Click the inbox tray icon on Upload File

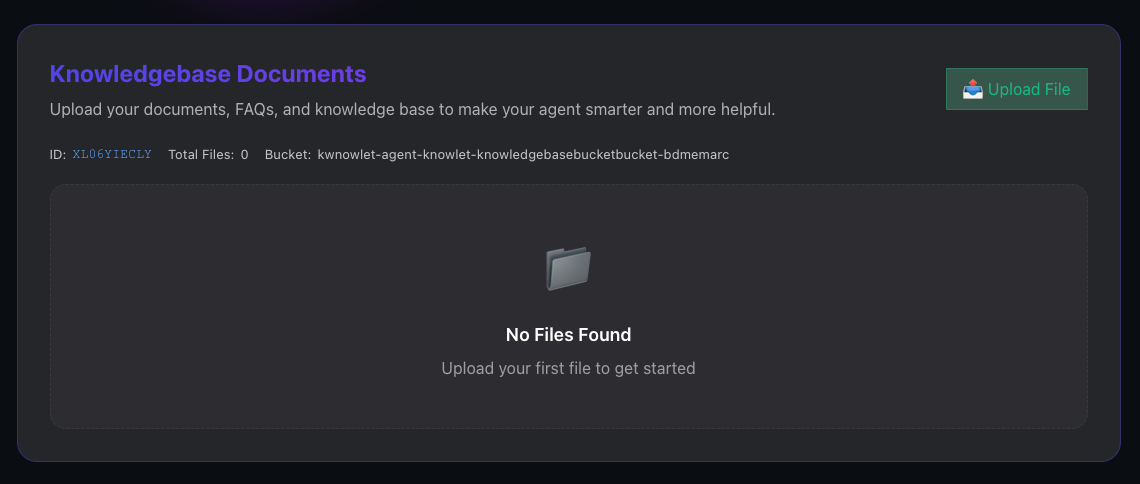pyautogui.click(x=972, y=89)
